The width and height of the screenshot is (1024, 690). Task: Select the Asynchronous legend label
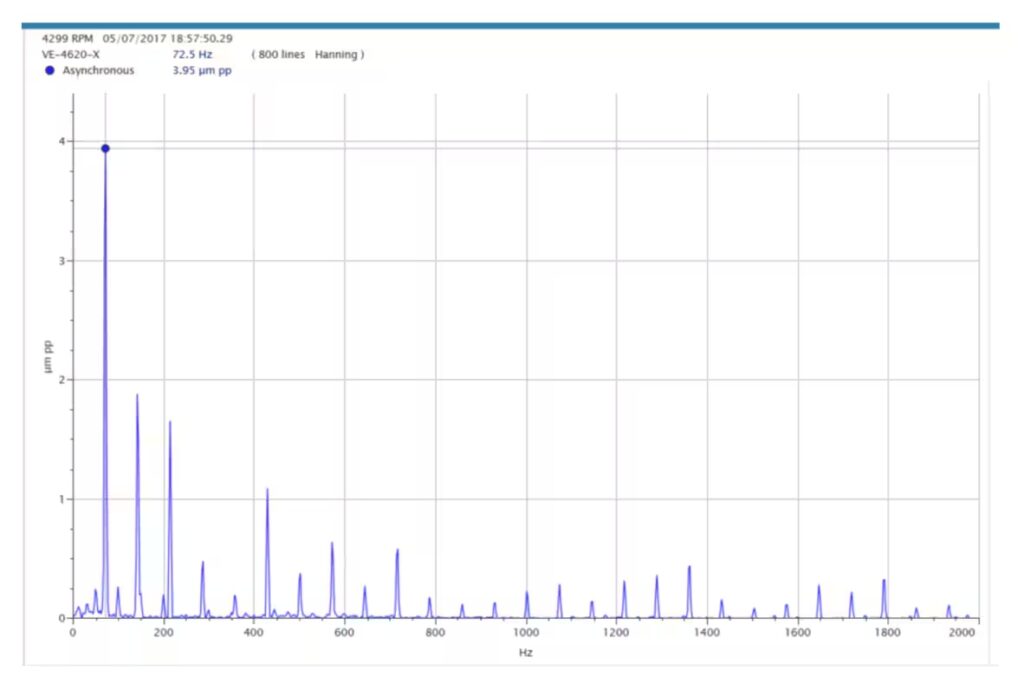[x=100, y=71]
